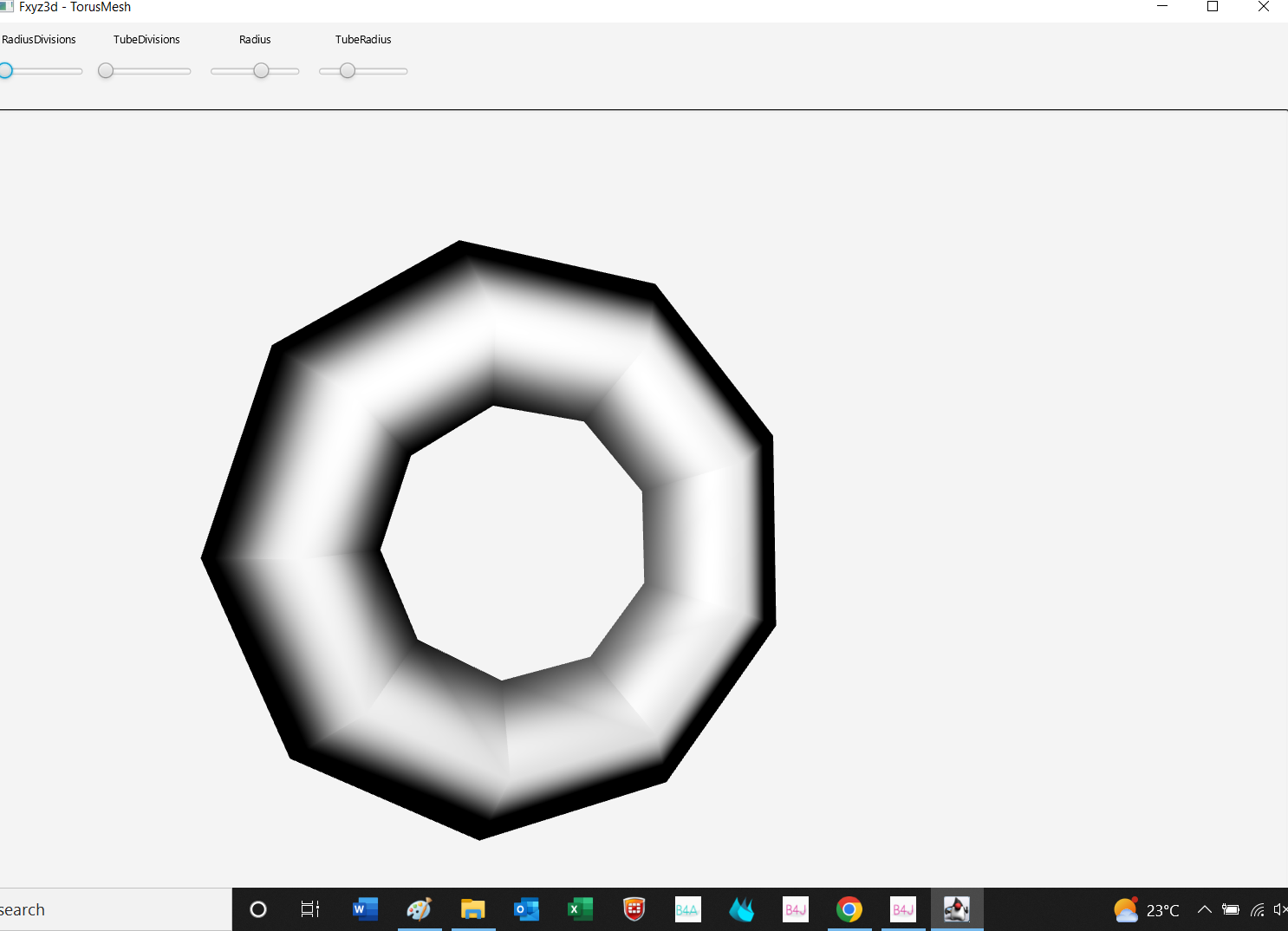Image resolution: width=1288 pixels, height=931 pixels.
Task: Launch the B4J IDE
Action: [795, 909]
